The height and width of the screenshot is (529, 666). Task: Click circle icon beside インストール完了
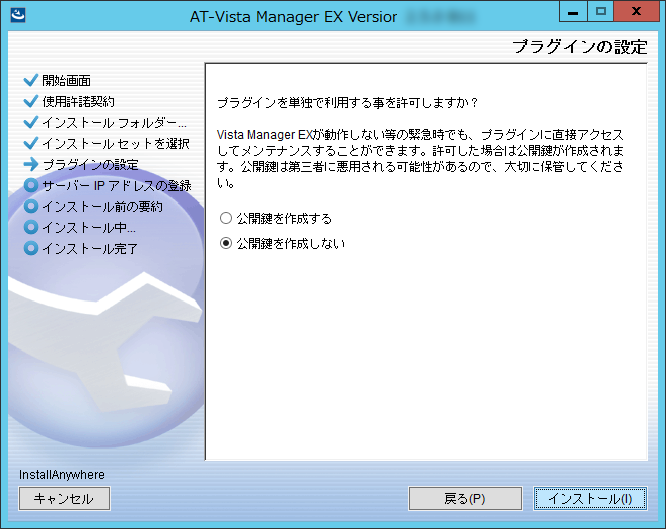(31, 248)
